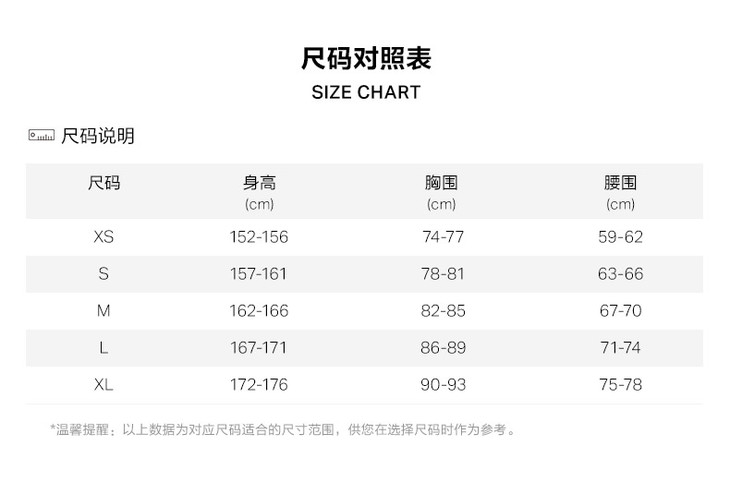Click the 尺码对照表 title
The image size is (730, 482).
tap(366, 58)
